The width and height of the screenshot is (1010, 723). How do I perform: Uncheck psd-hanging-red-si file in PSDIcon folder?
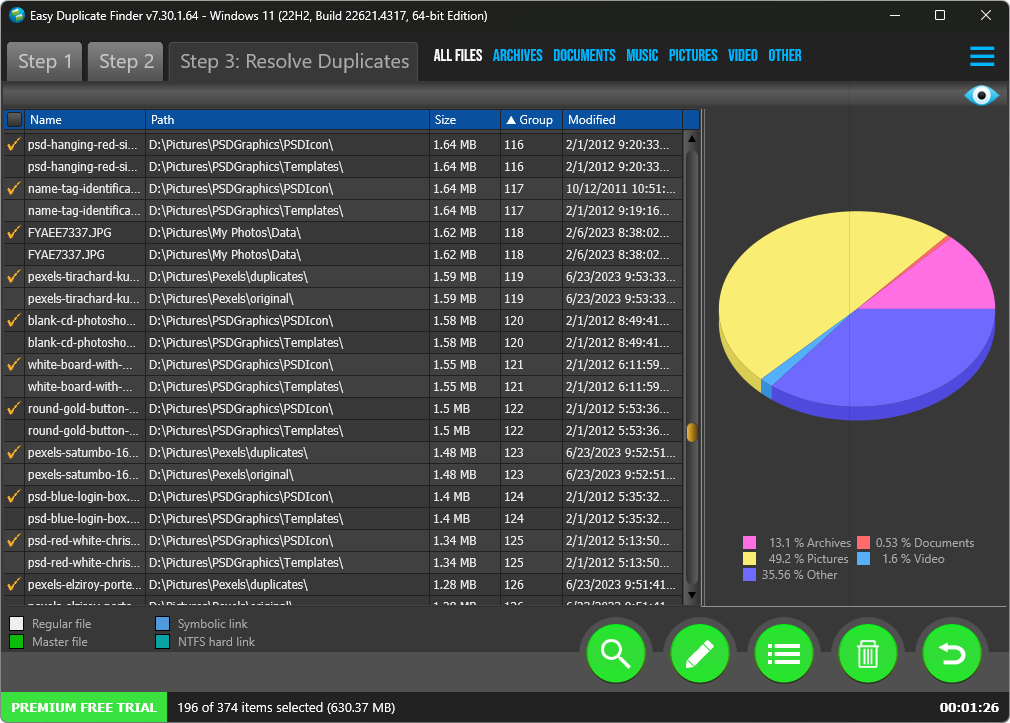(14, 144)
